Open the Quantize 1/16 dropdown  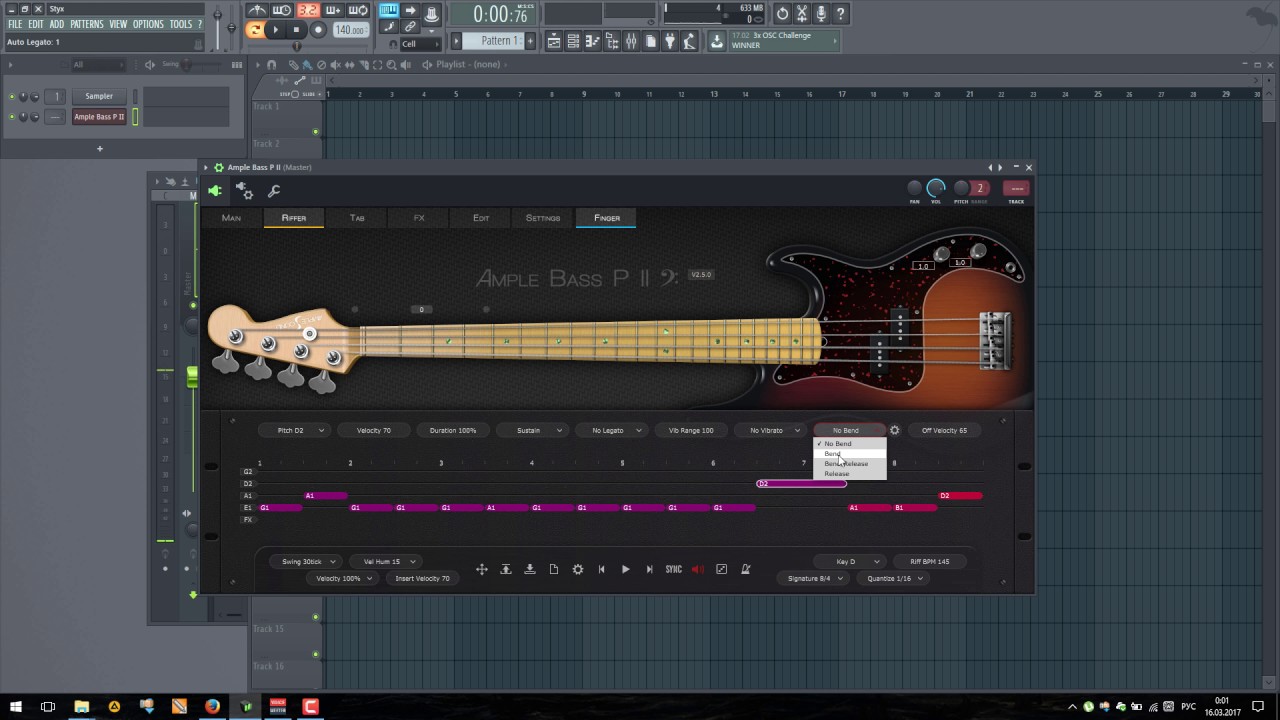click(x=893, y=578)
